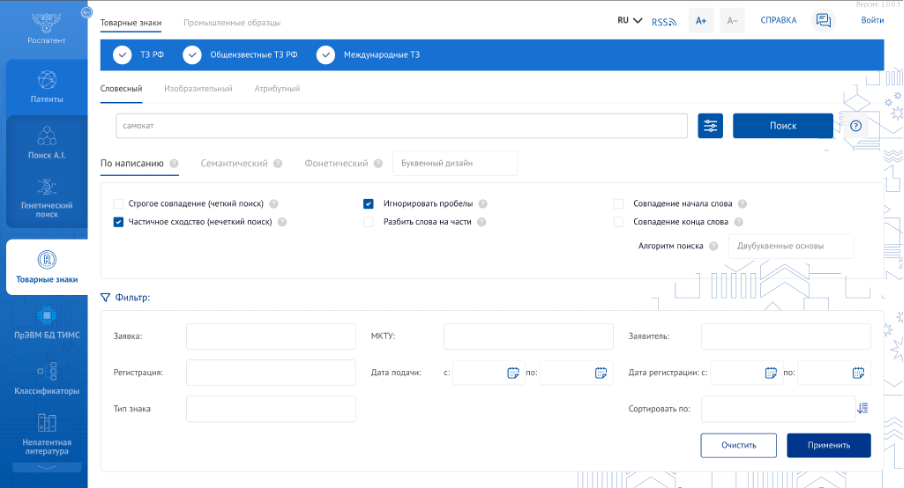This screenshot has width=904, height=488.
Task: Switch to Промышленные образцы tab
Action: coord(232,21)
